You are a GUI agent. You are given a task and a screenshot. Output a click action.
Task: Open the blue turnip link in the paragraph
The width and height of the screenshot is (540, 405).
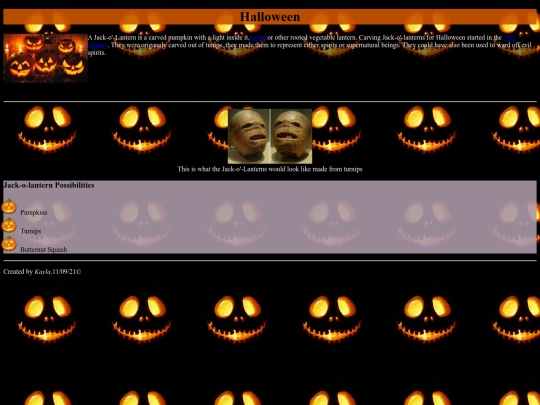click(x=258, y=38)
